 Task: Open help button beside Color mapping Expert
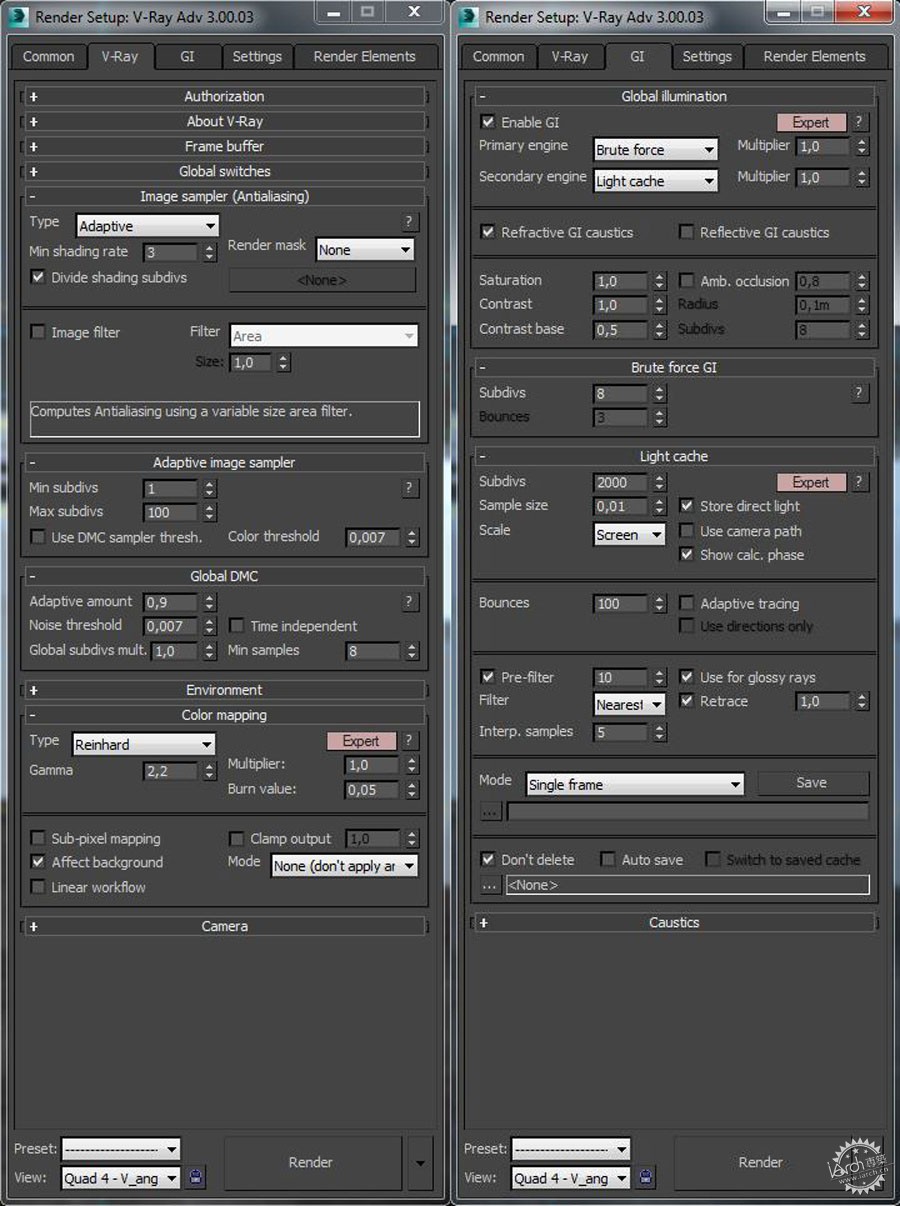tap(409, 741)
